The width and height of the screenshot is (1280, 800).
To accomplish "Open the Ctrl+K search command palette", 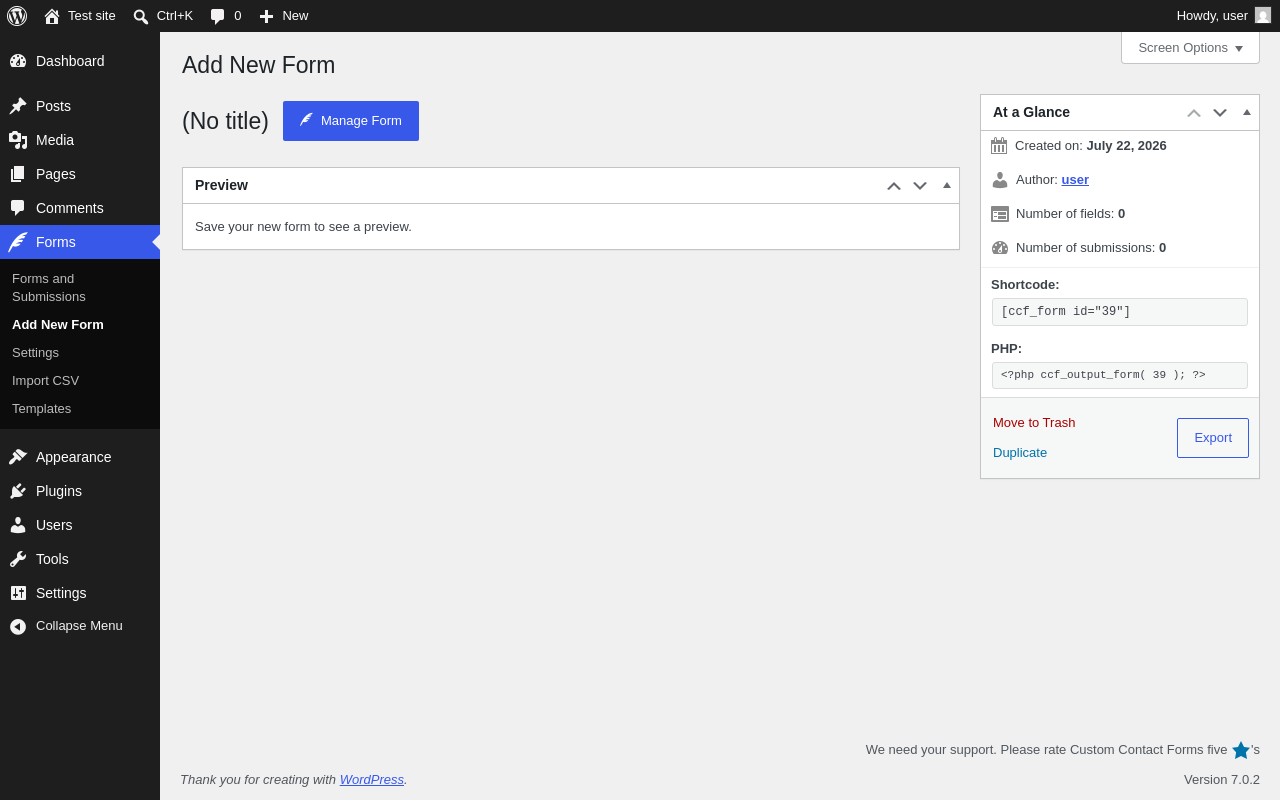I will point(163,16).
